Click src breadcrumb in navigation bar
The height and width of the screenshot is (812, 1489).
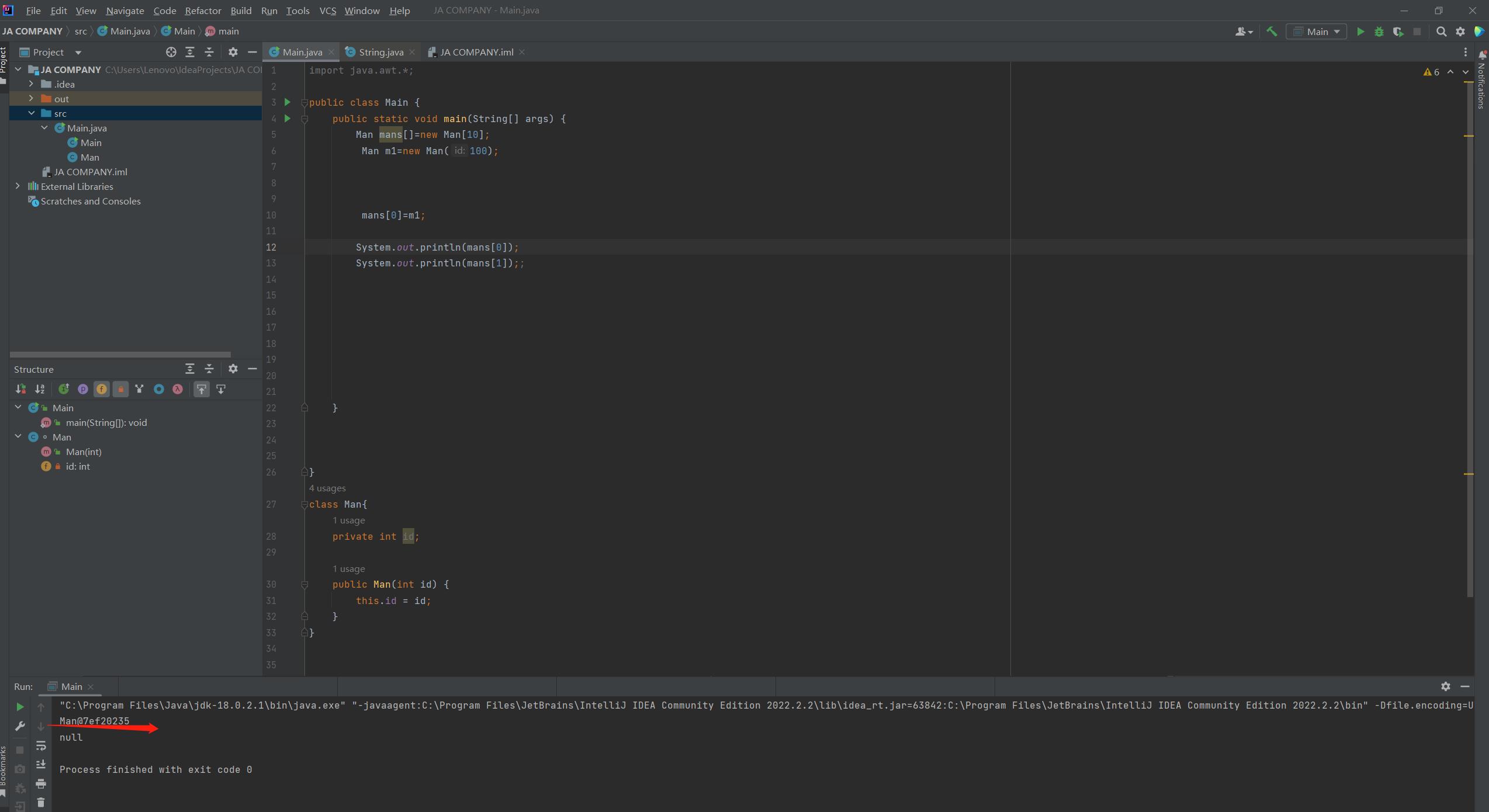81,32
